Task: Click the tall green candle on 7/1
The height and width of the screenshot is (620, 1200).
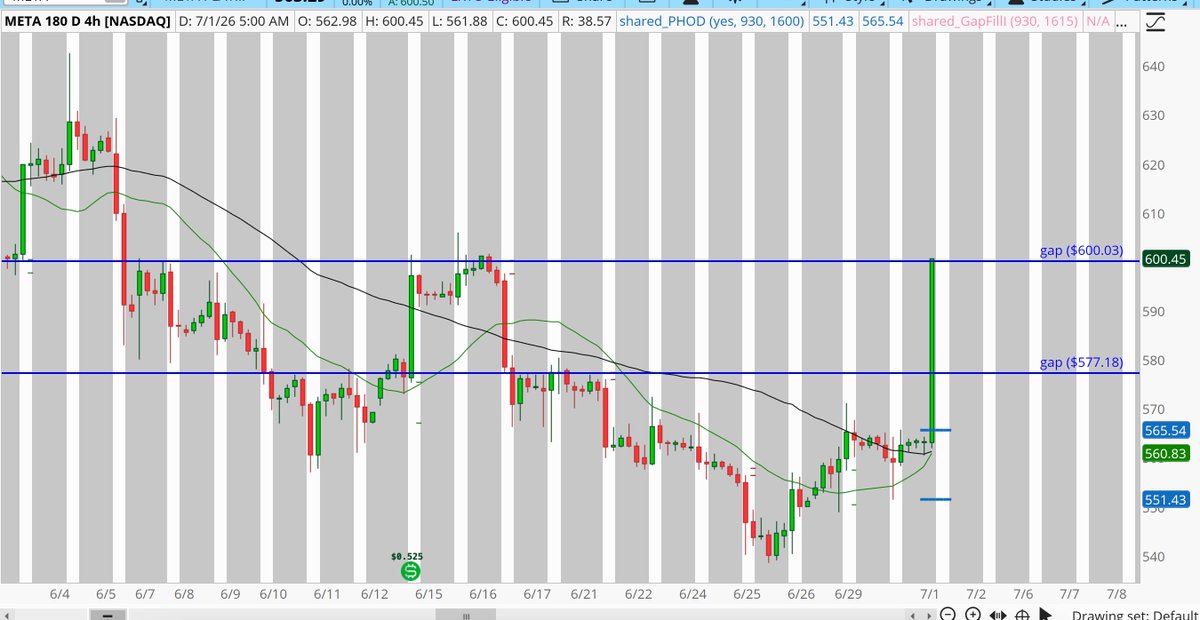Action: point(932,350)
